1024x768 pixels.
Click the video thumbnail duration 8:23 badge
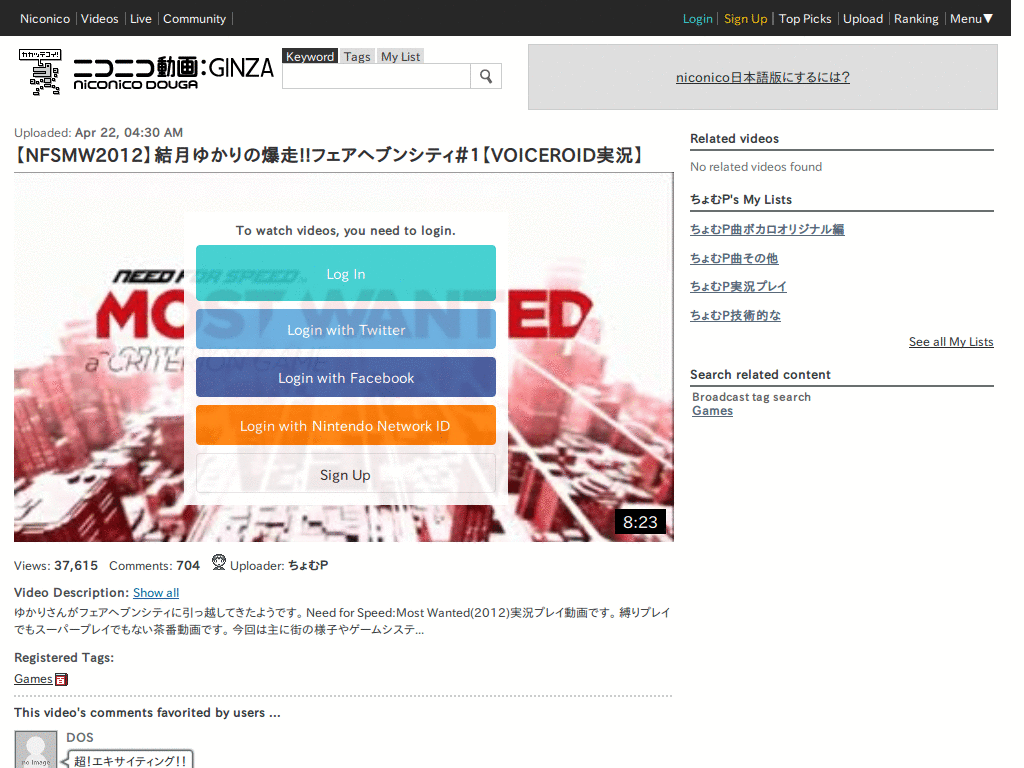[640, 522]
